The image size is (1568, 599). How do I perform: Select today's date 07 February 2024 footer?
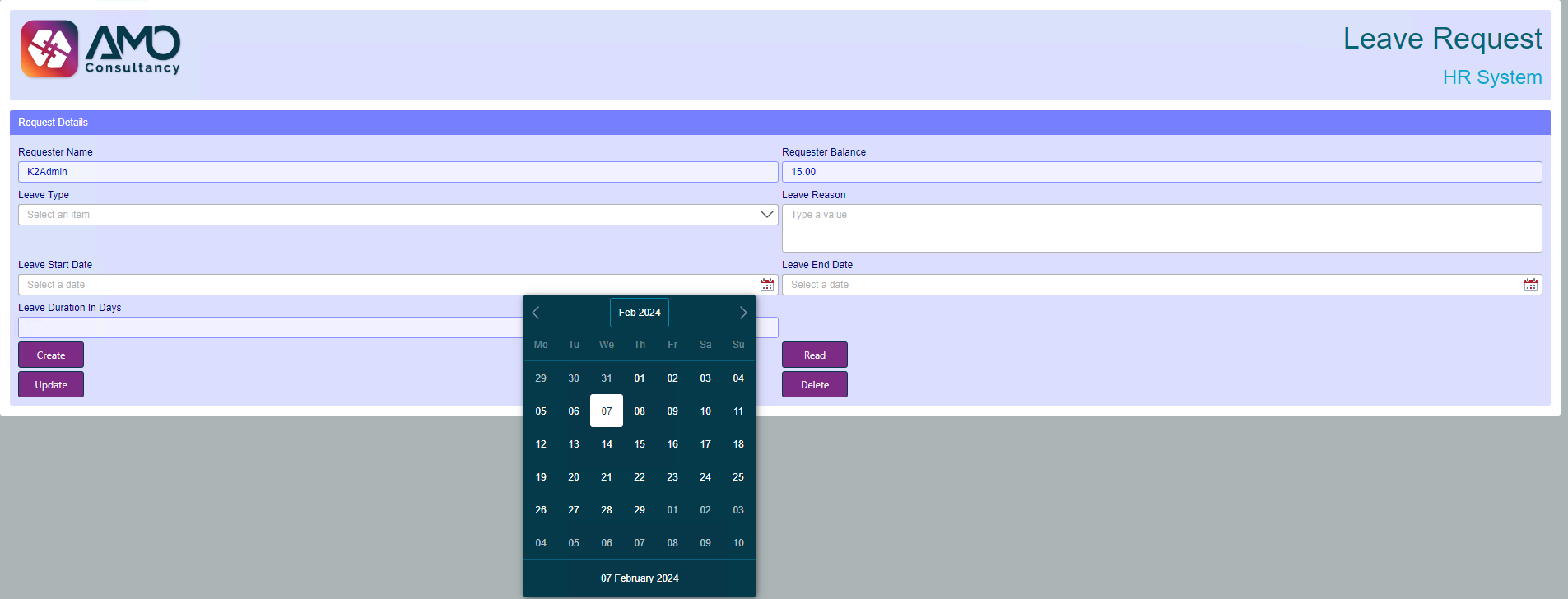tap(640, 578)
